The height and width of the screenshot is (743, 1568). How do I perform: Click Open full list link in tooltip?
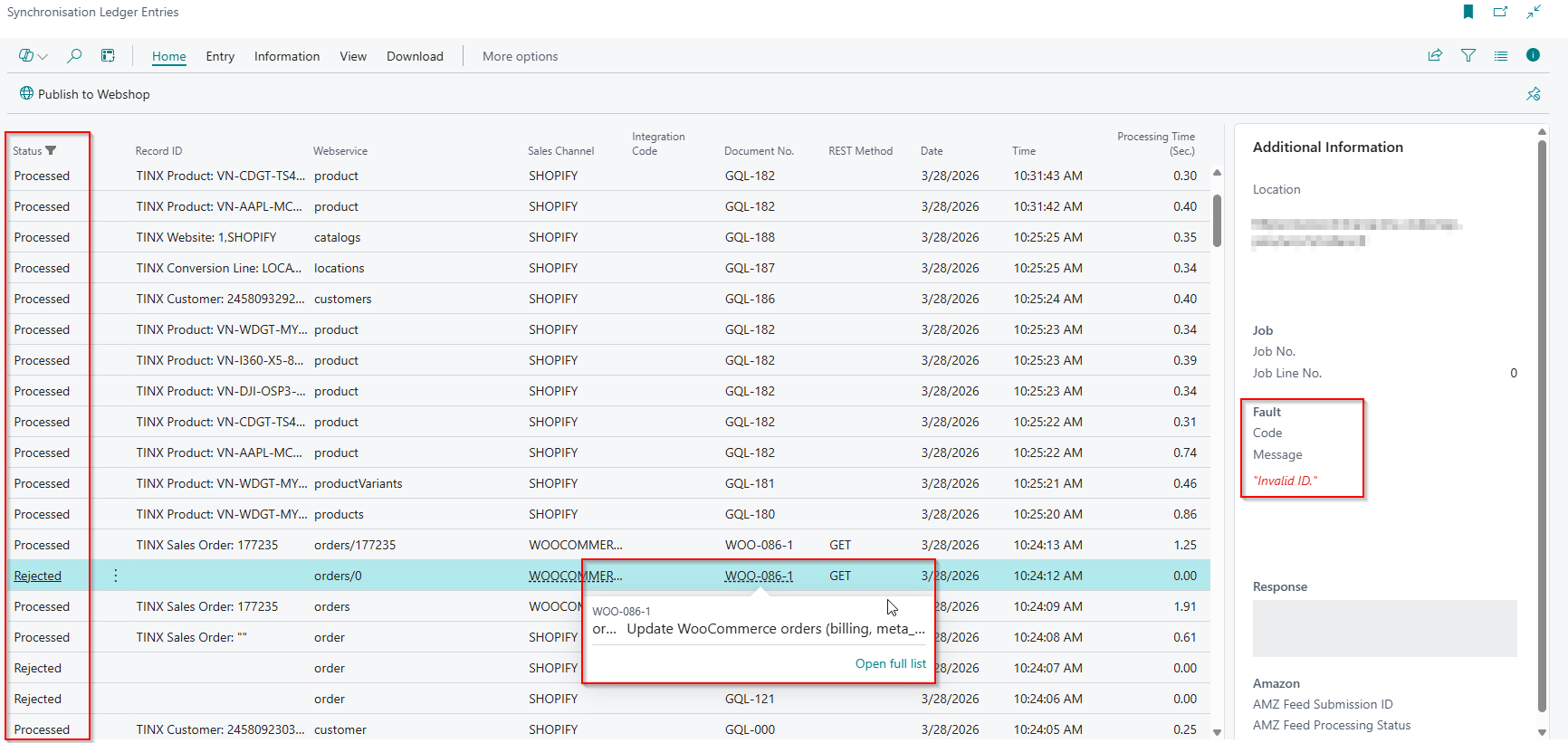click(891, 663)
